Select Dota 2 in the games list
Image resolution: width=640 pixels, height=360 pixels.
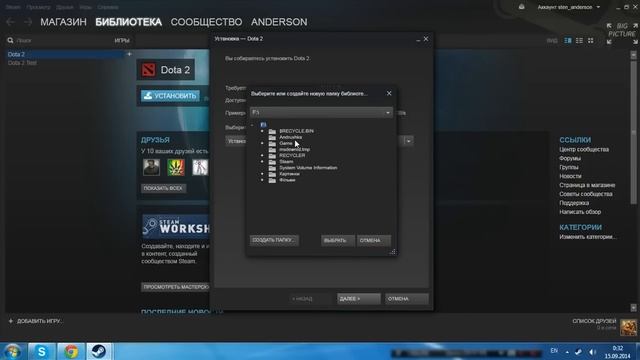tap(65, 54)
